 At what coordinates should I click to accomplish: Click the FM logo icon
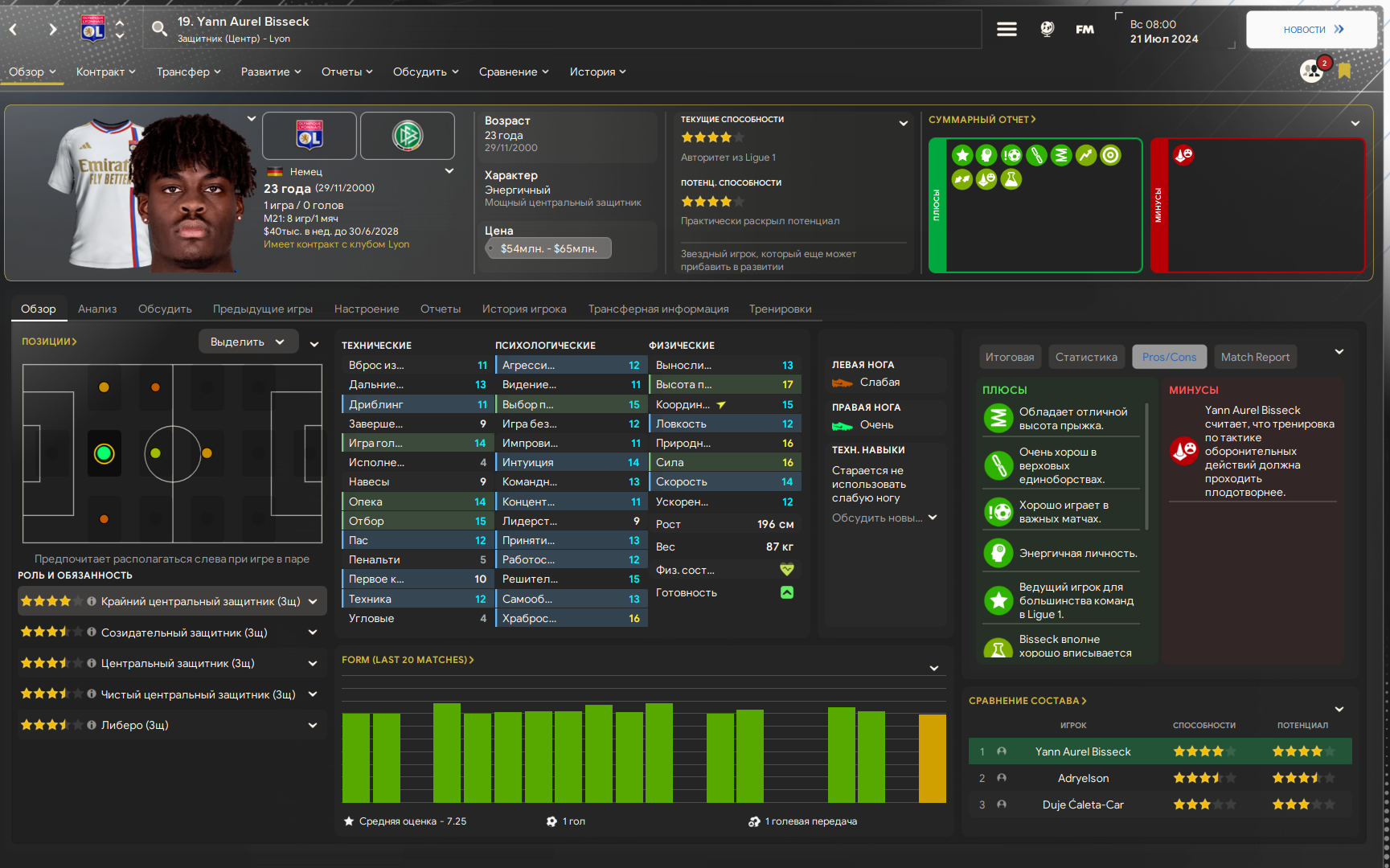click(1085, 30)
